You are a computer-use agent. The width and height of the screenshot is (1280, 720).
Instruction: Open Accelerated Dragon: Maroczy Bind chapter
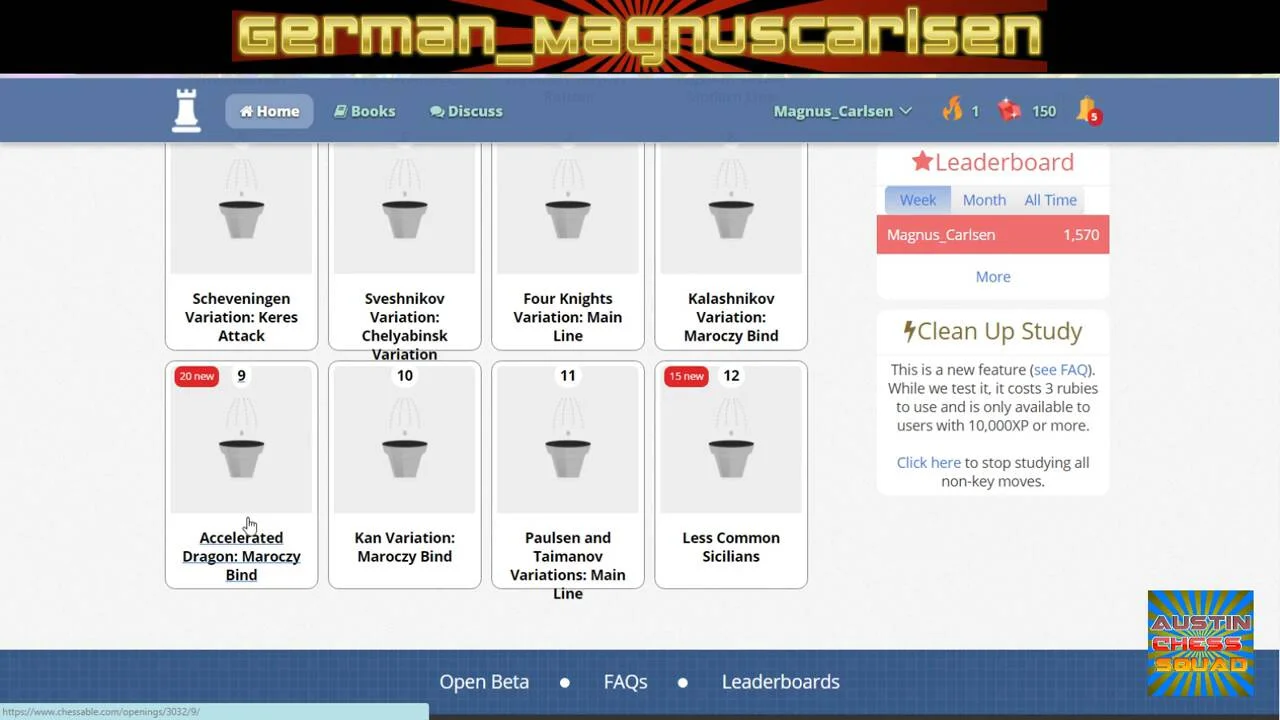pyautogui.click(x=241, y=556)
